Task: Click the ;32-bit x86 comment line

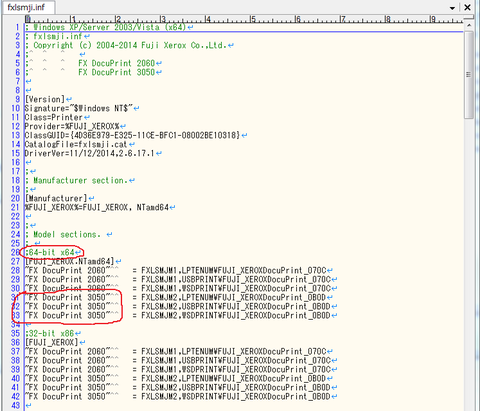Action: (x=50, y=333)
